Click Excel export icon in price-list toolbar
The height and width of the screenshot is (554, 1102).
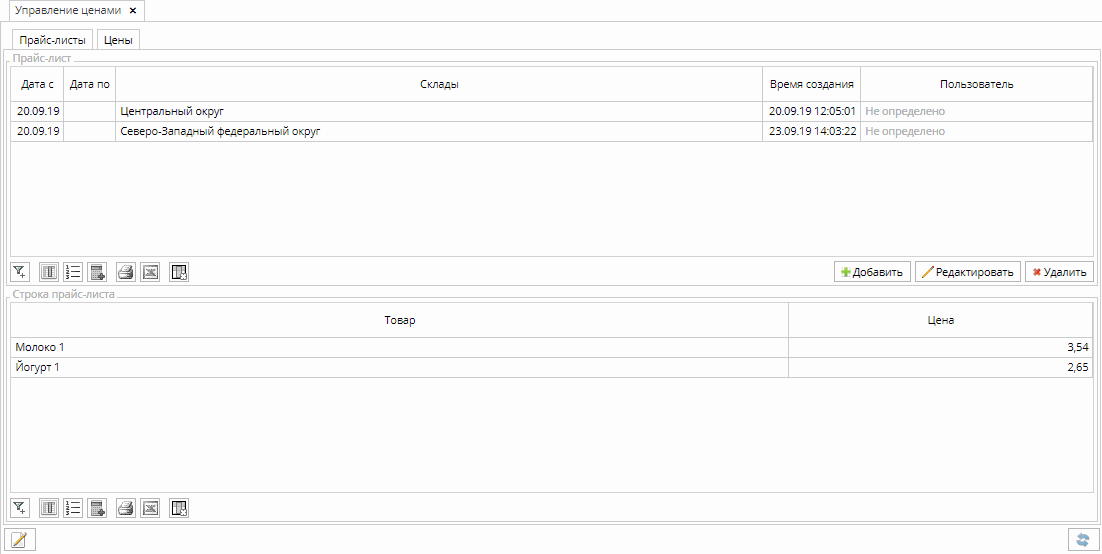(x=150, y=272)
